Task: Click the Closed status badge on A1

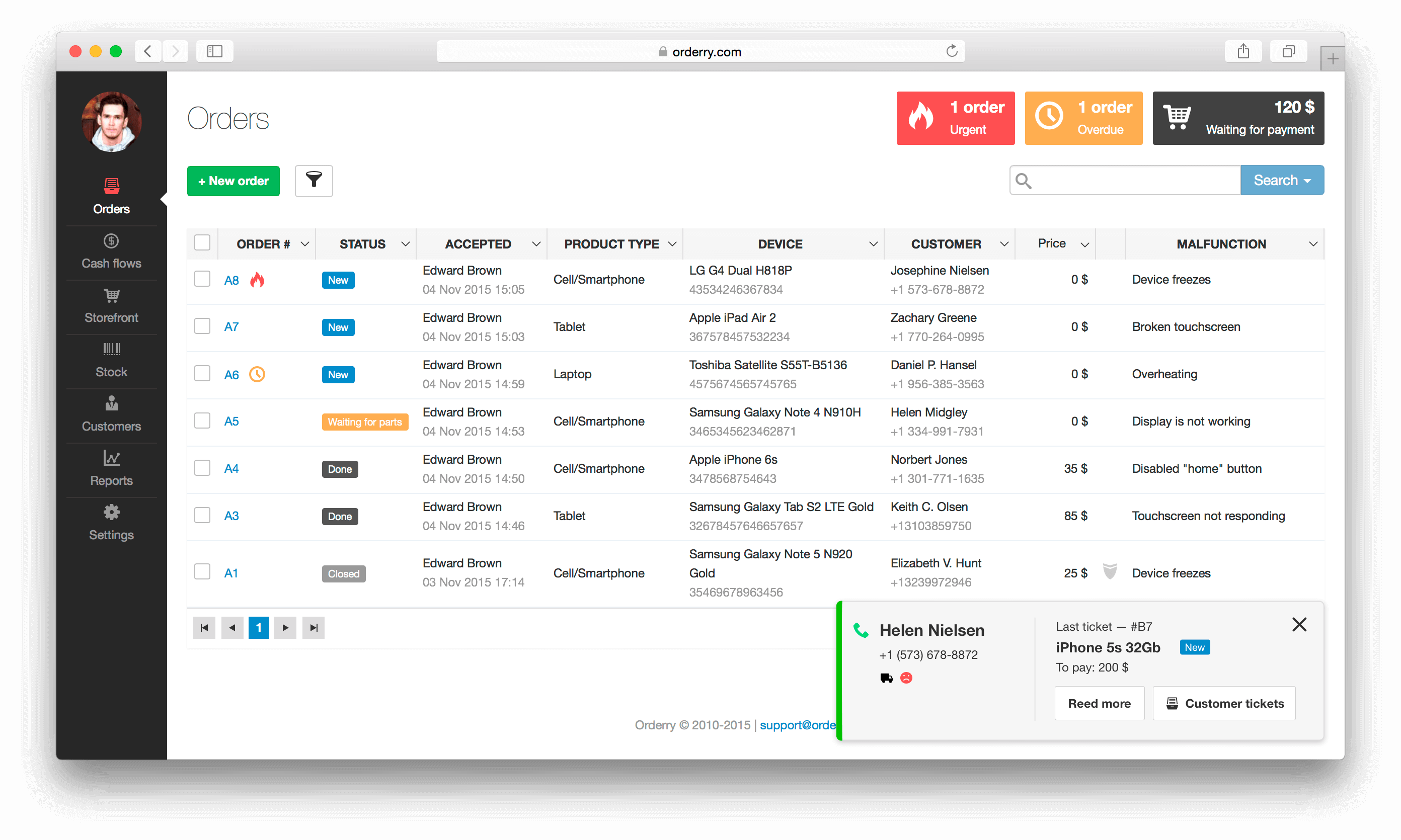Action: [343, 573]
